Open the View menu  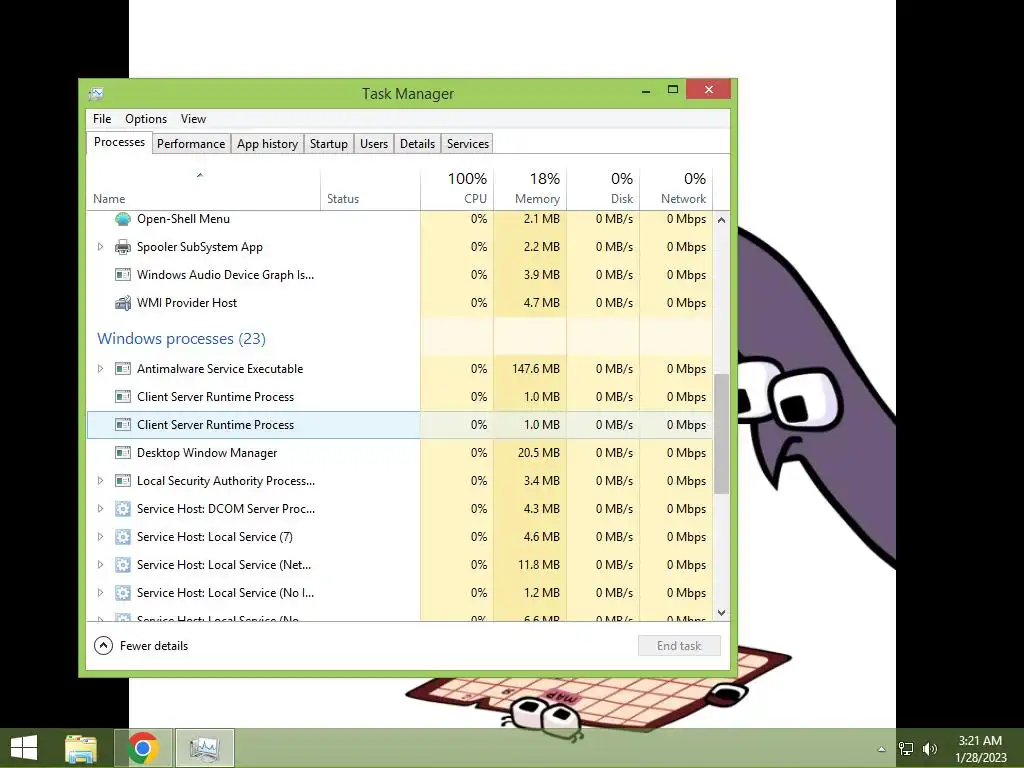[193, 119]
